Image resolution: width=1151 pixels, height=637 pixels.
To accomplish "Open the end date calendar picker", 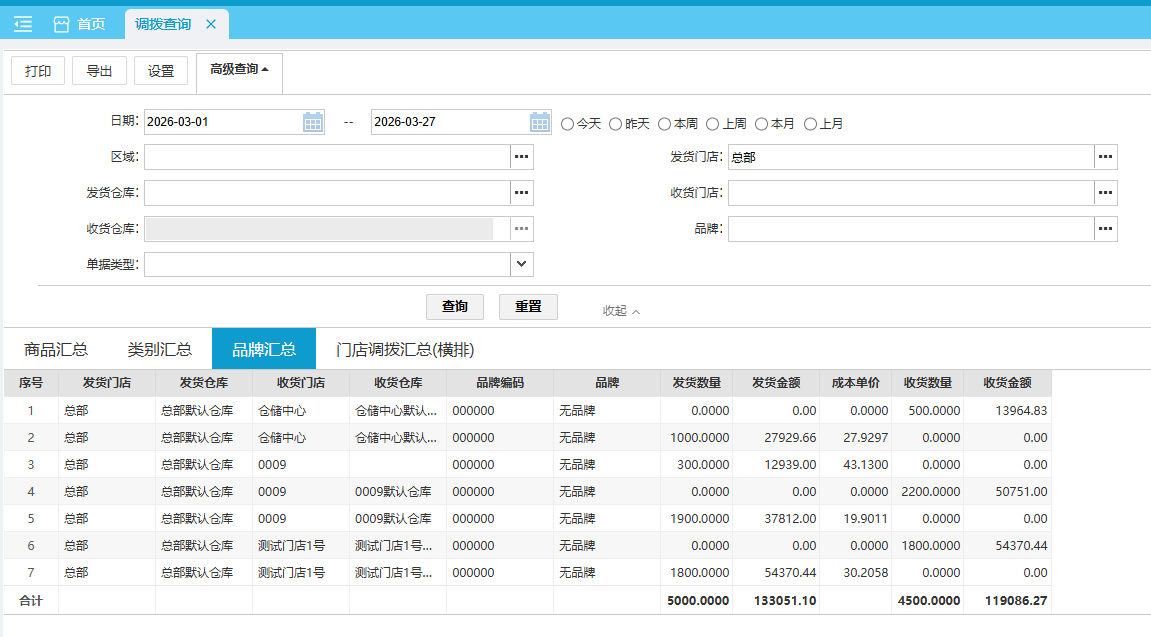I will coord(540,122).
